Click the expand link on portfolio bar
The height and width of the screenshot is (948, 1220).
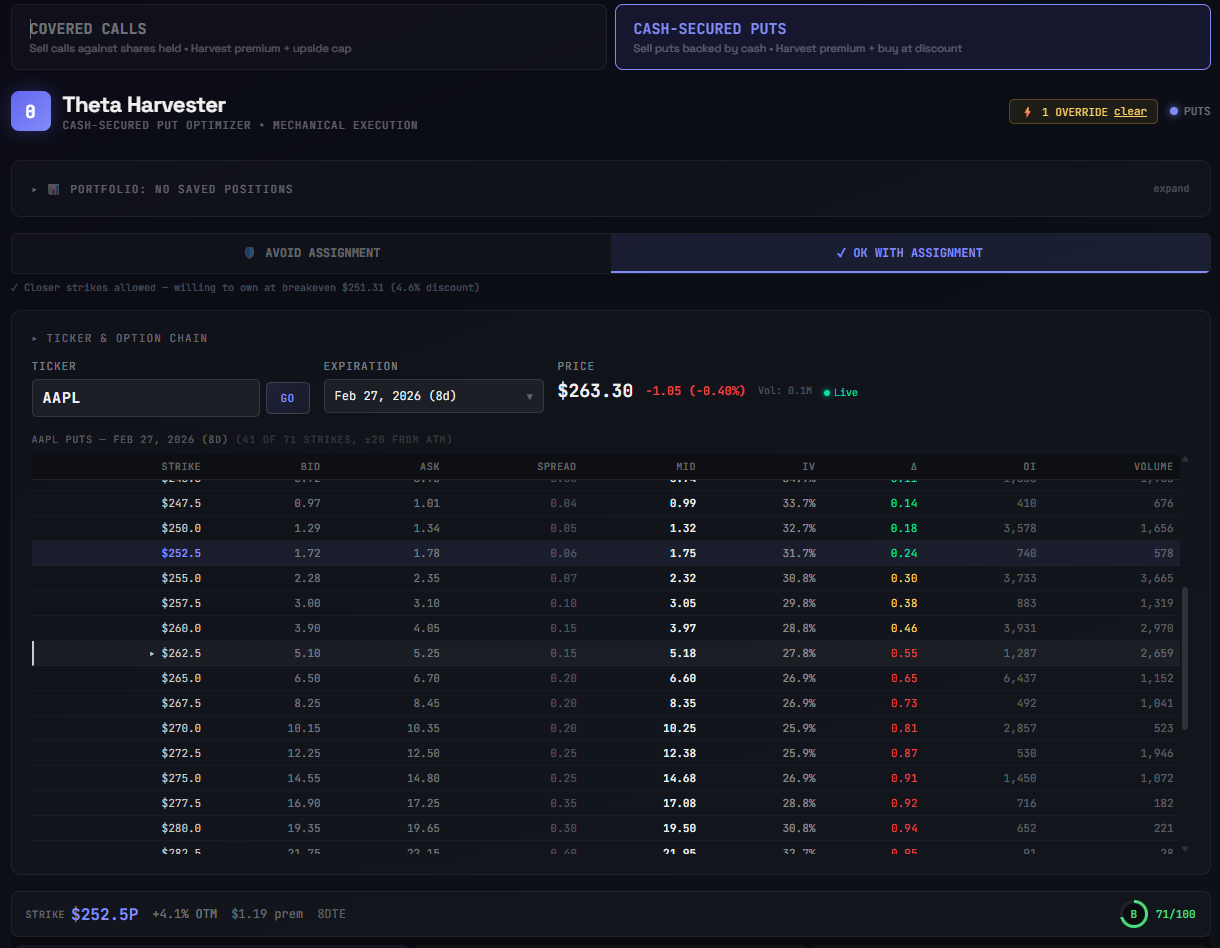1171,188
